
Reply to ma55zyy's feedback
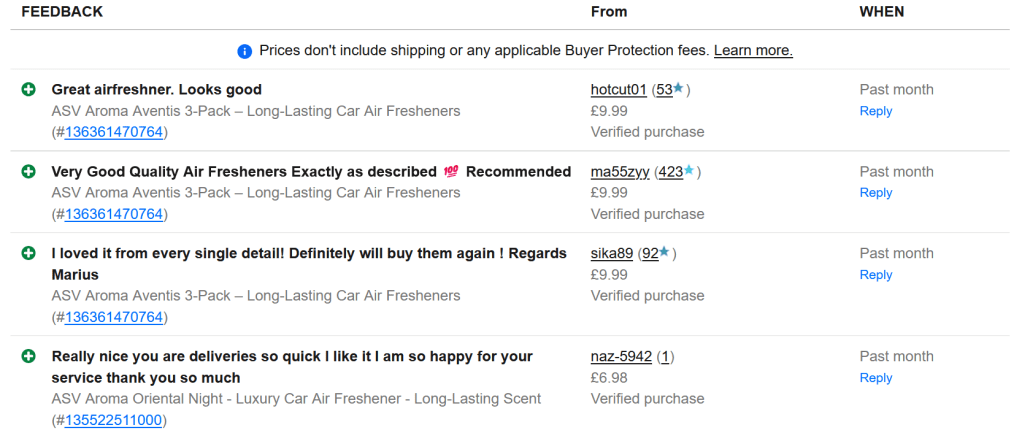click(875, 193)
